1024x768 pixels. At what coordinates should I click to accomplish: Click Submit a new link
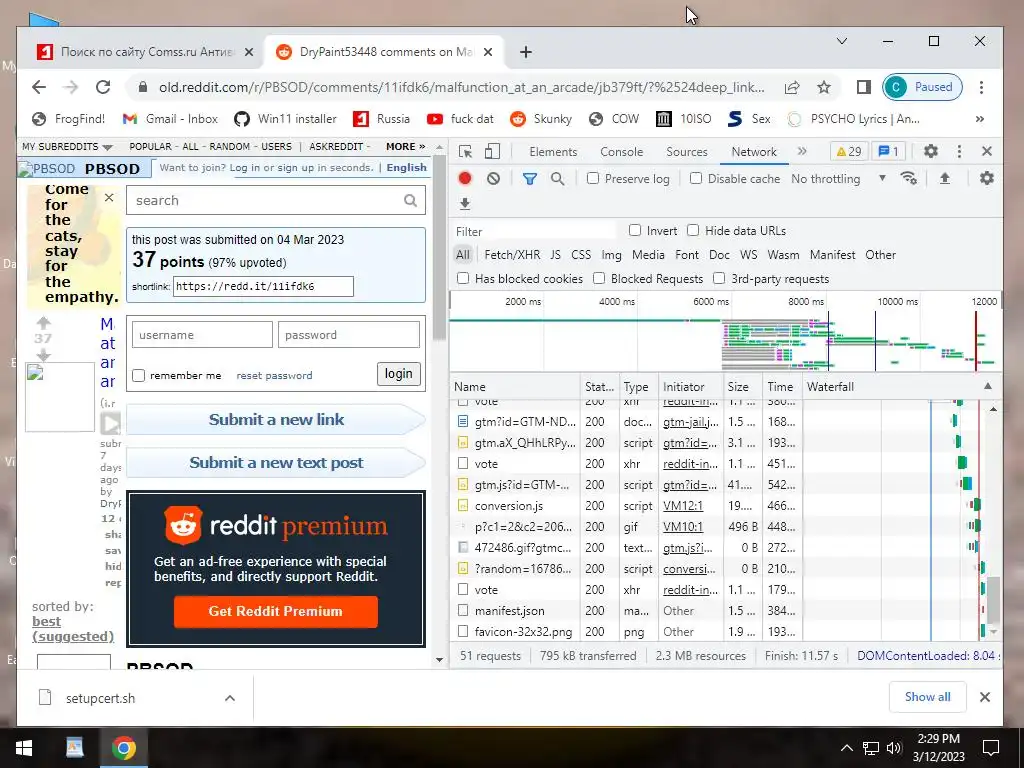276,420
